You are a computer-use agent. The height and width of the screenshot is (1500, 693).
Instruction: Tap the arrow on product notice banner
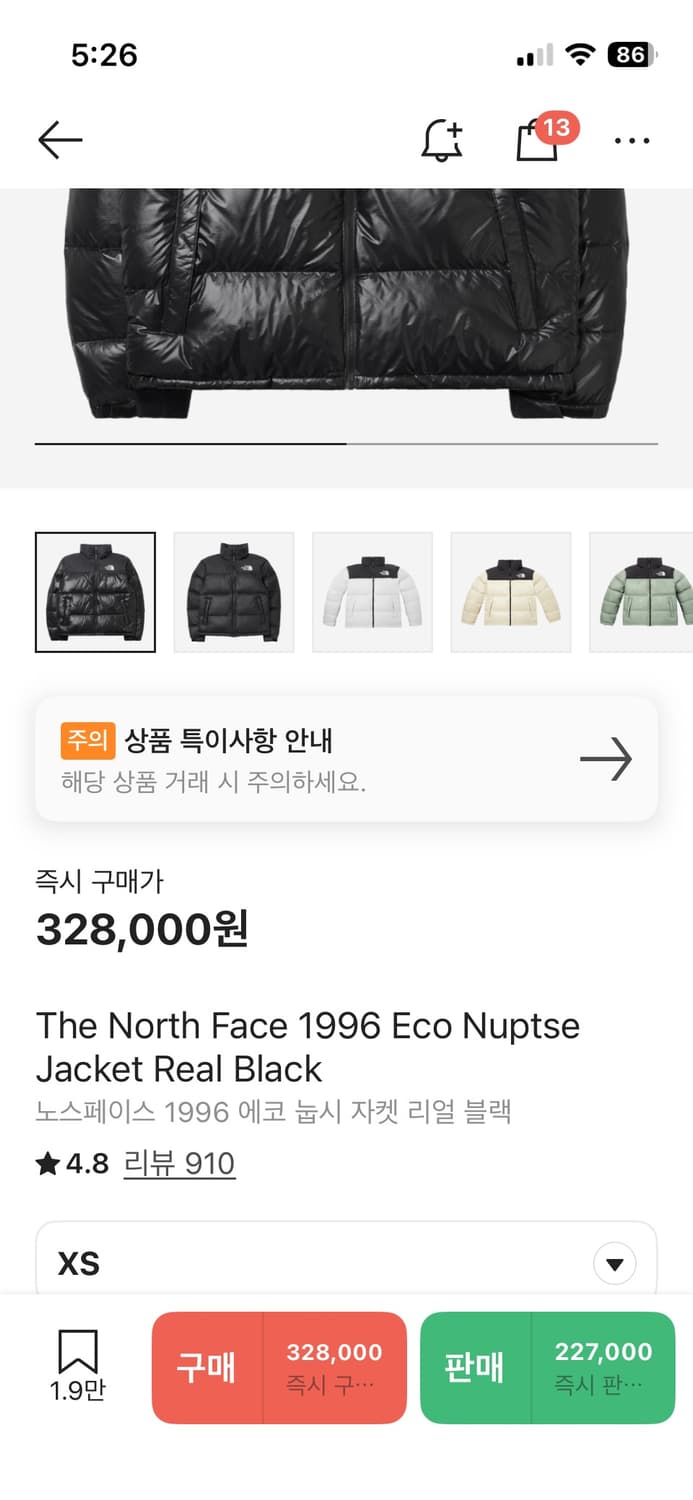(x=606, y=760)
